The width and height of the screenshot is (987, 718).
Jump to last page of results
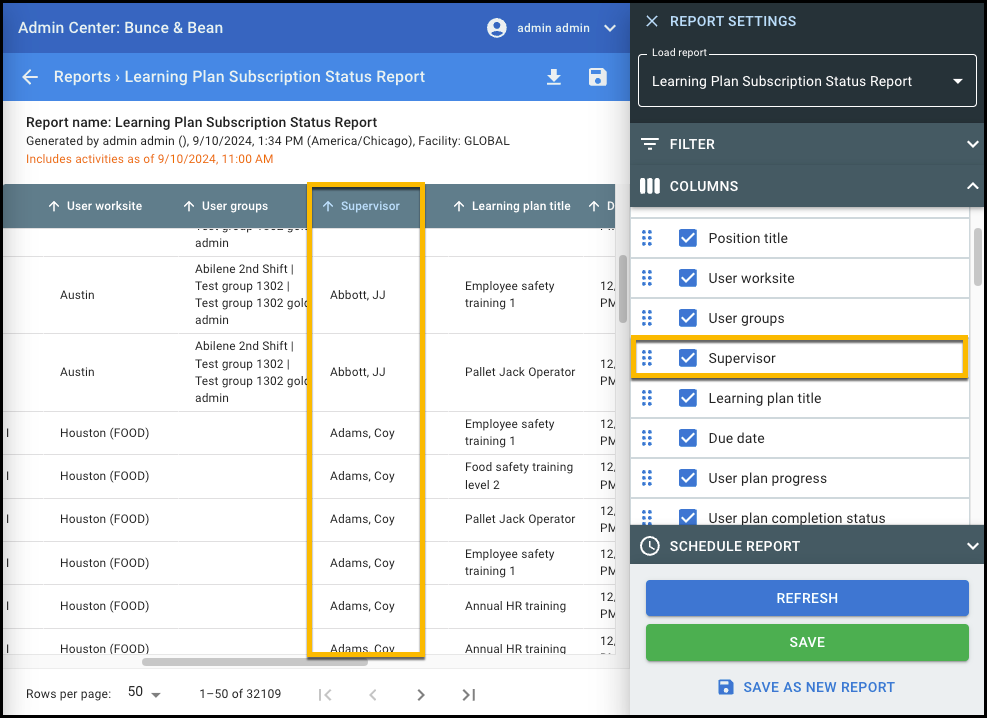(469, 694)
